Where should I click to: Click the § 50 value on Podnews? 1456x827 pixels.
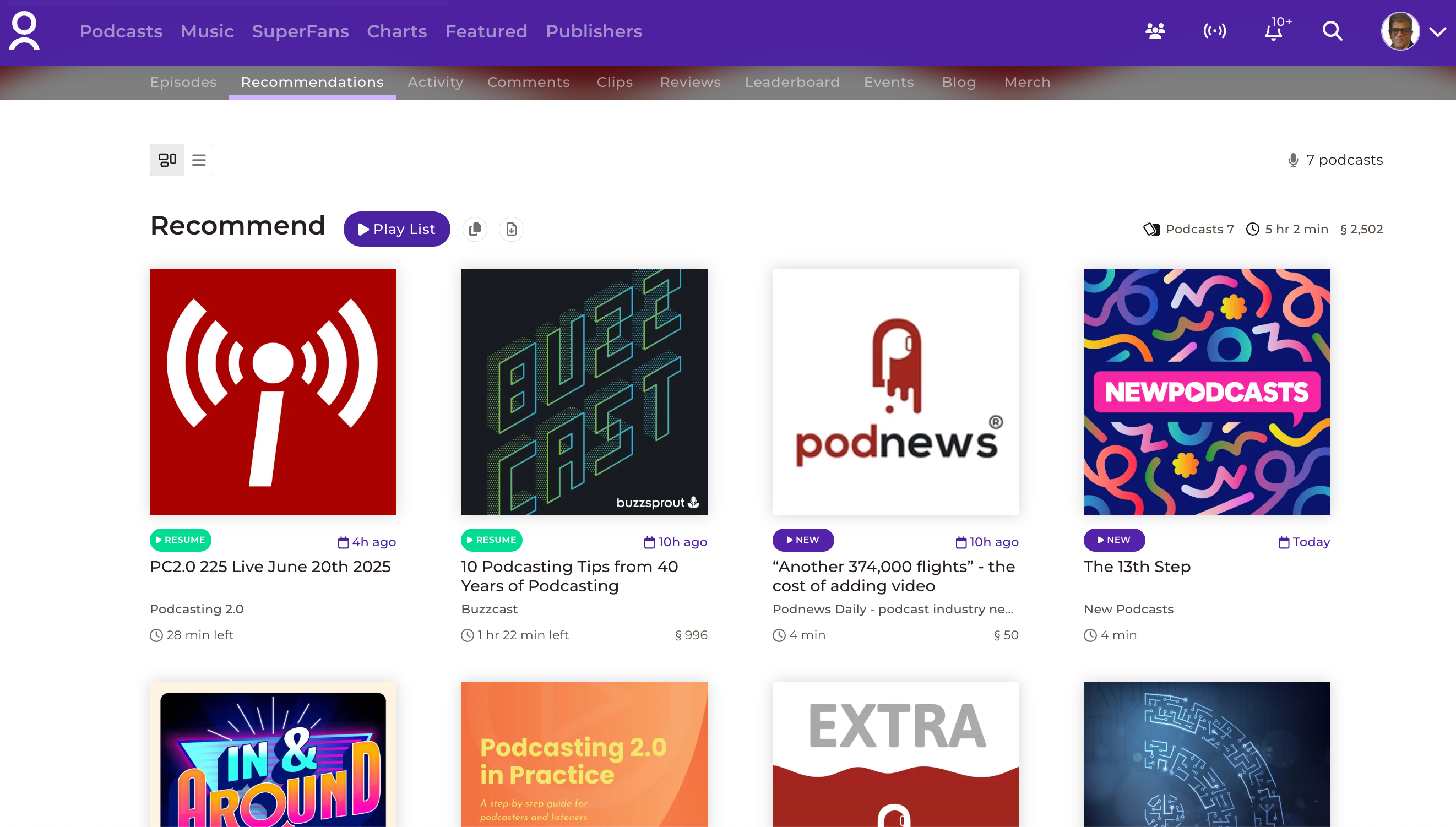point(1006,635)
